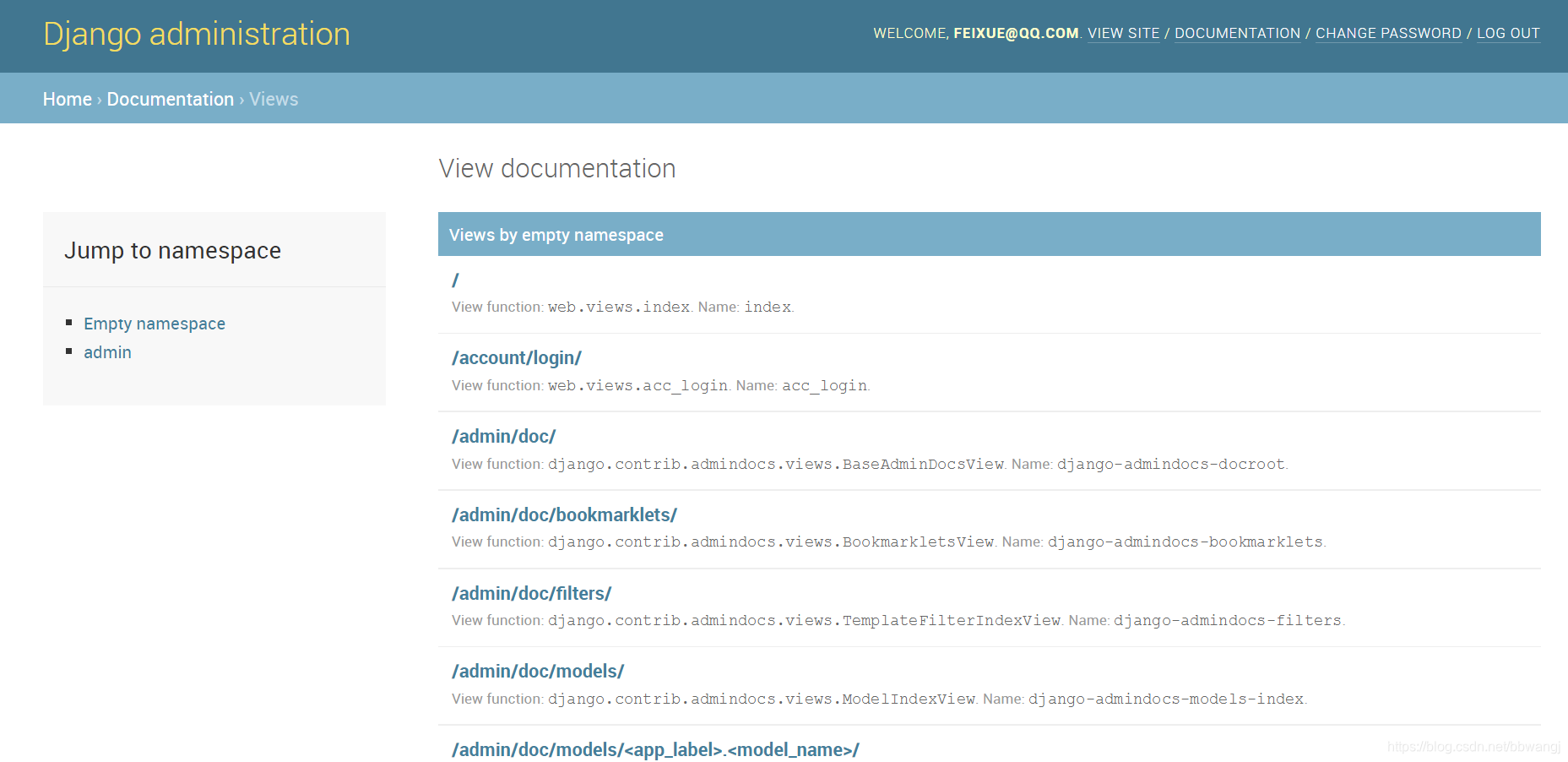Open the root / view documentation
1568x762 pixels.
click(x=455, y=280)
